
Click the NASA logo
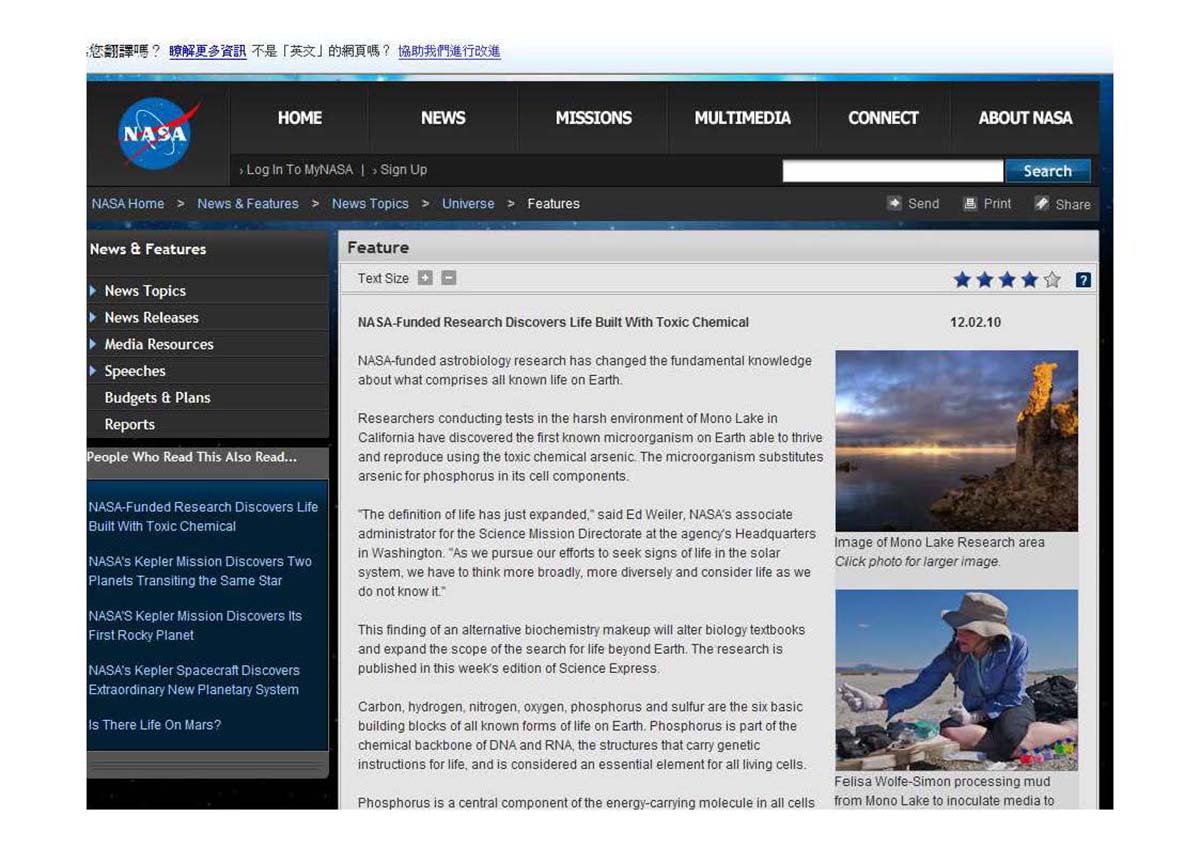[158, 133]
